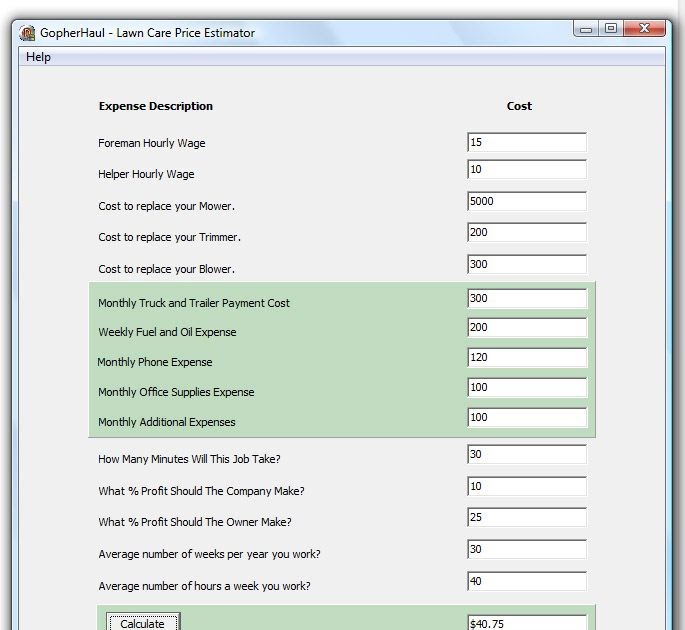Open the Help menu
Image resolution: width=685 pixels, height=630 pixels.
click(x=38, y=57)
